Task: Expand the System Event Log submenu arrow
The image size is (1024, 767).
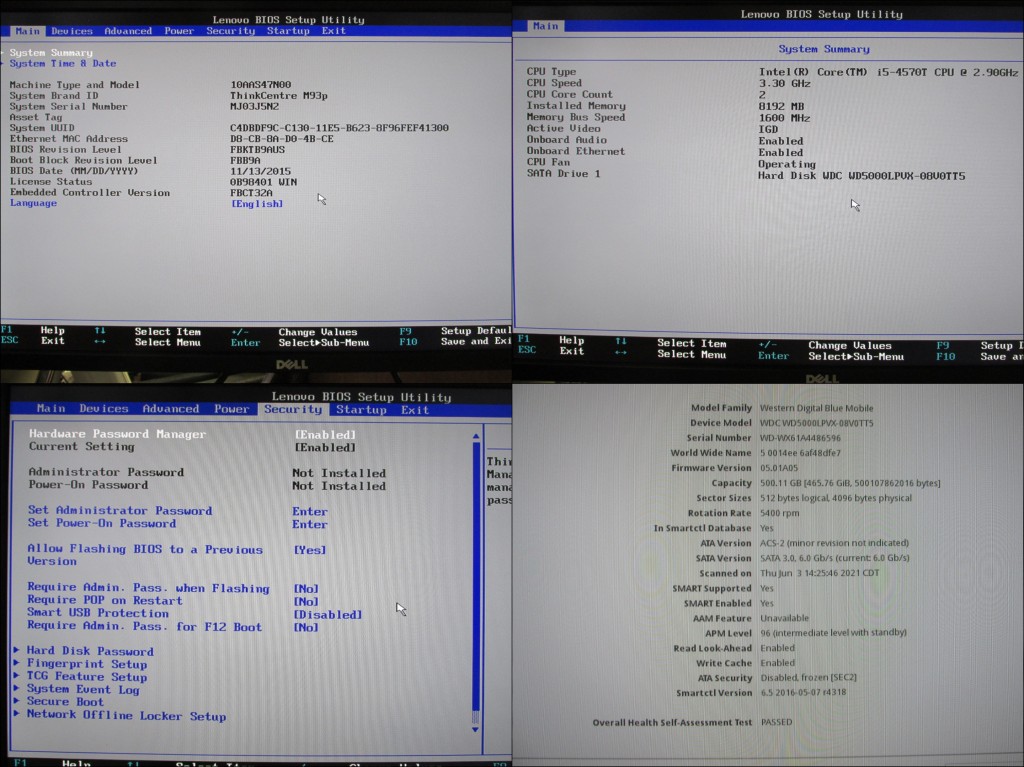Action: tap(17, 689)
